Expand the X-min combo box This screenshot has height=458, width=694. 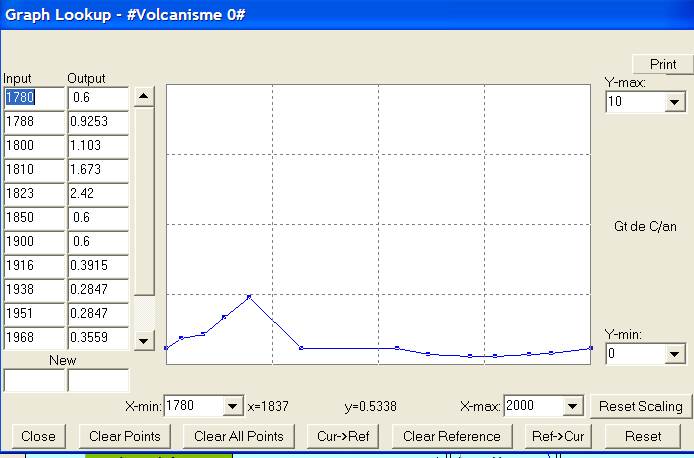click(233, 406)
